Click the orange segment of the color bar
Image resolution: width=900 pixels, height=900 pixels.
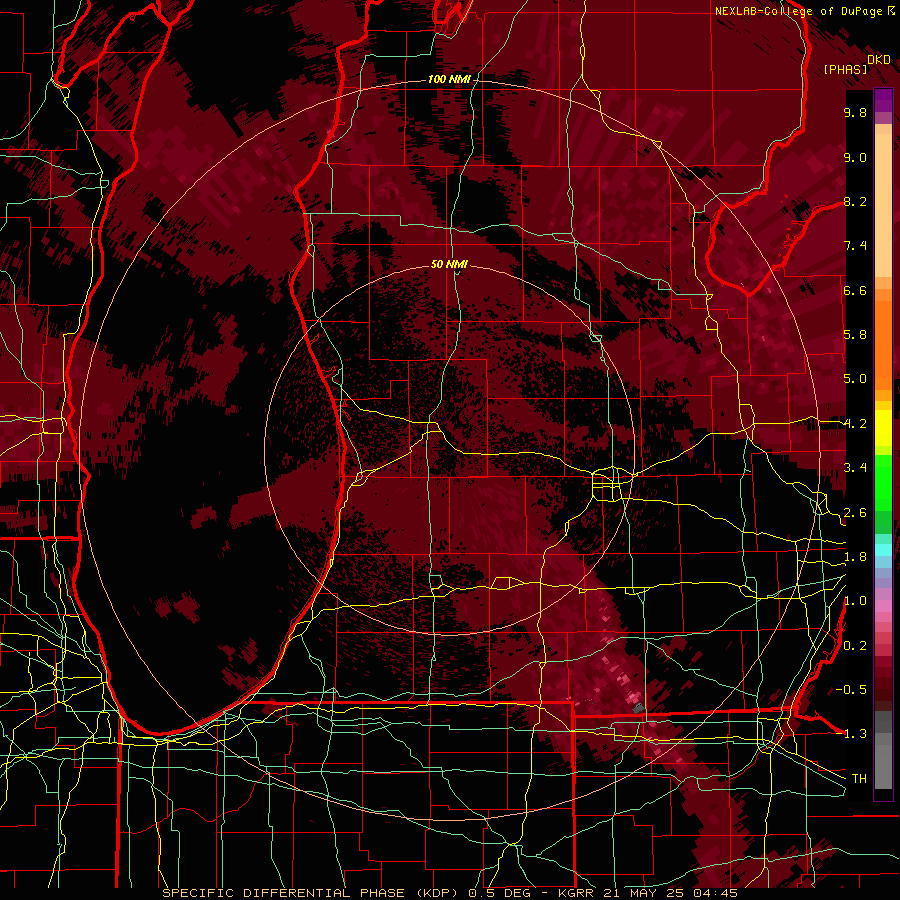[x=883, y=345]
